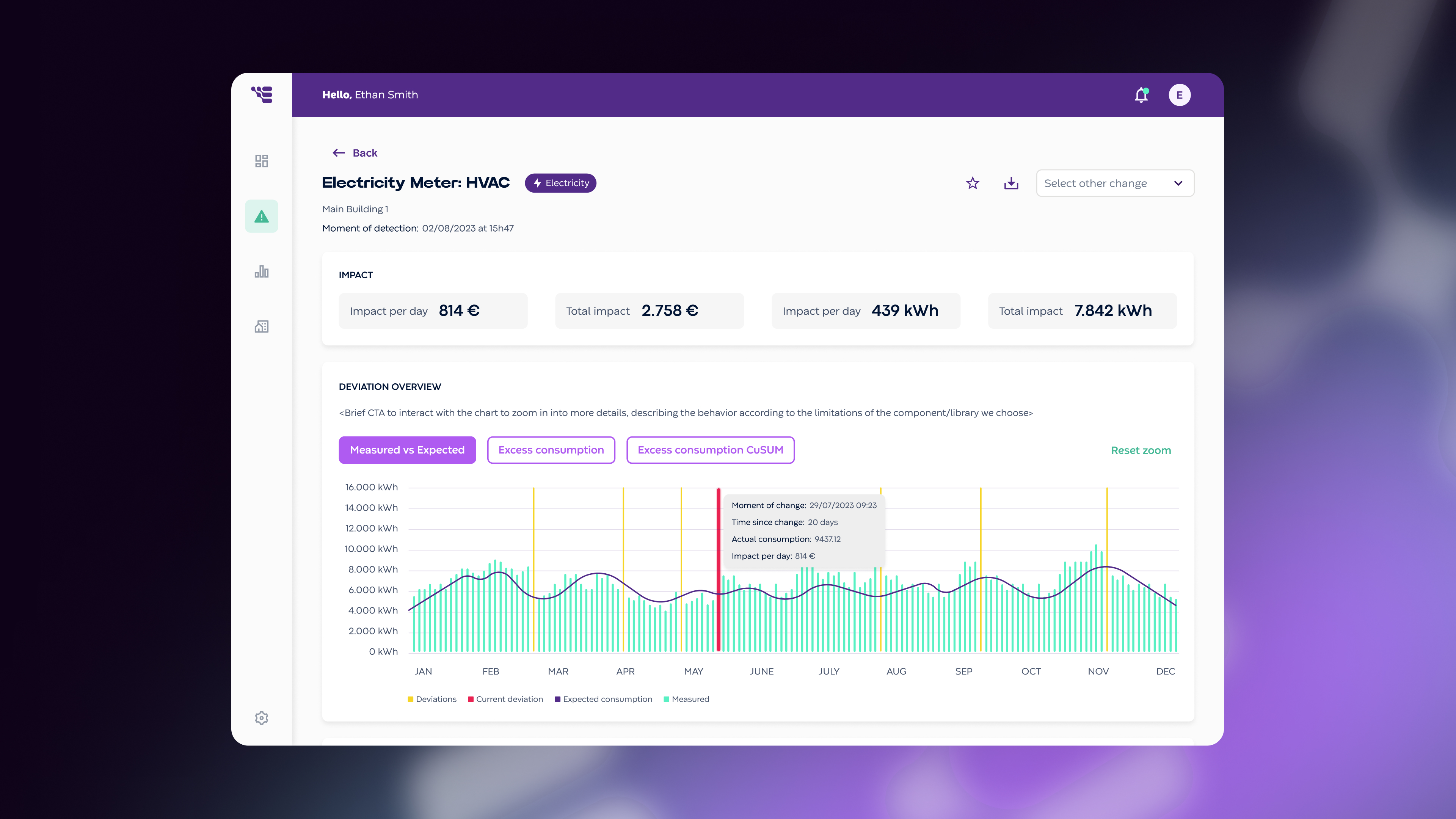This screenshot has height=819, width=1456.
Task: Switch to Excess consumption chart view
Action: [551, 450]
